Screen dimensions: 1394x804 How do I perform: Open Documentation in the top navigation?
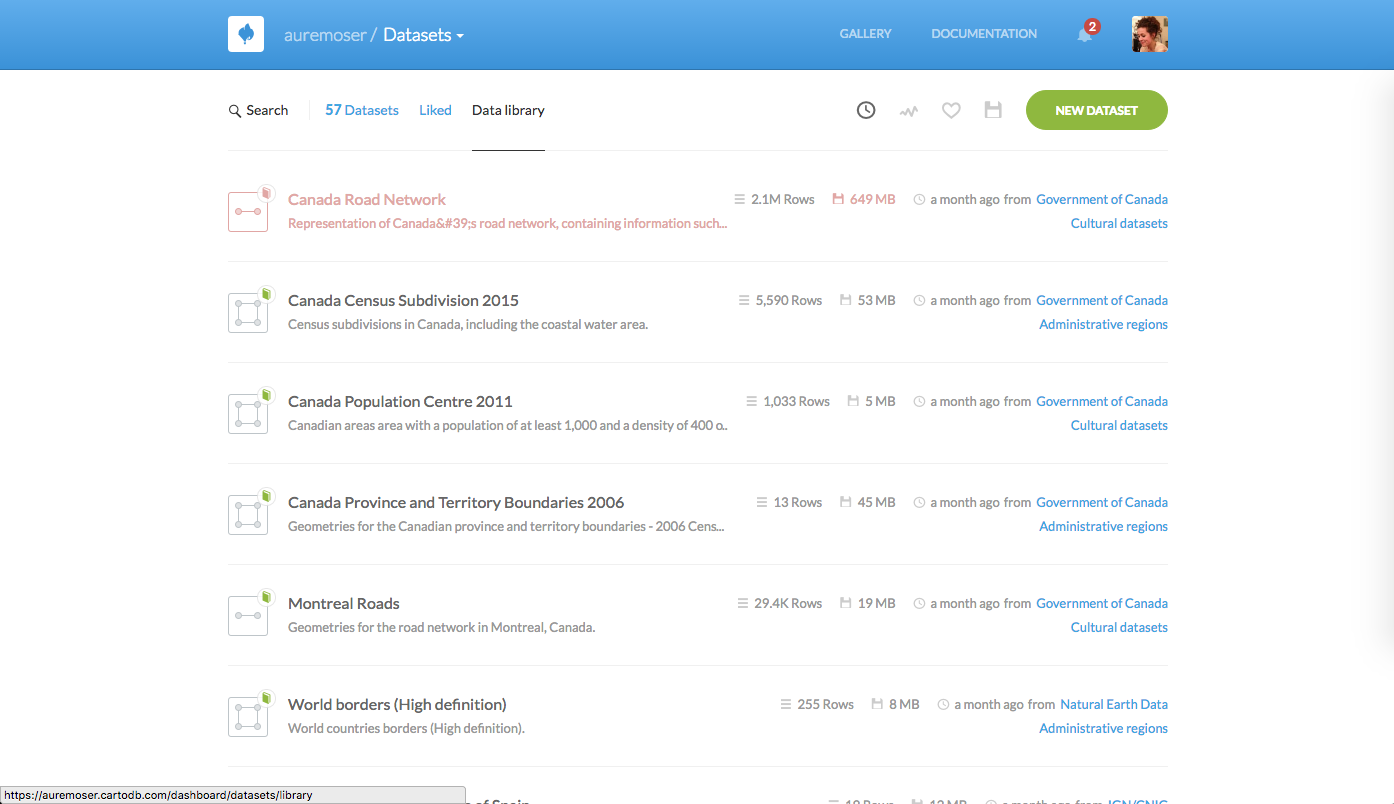pos(984,34)
